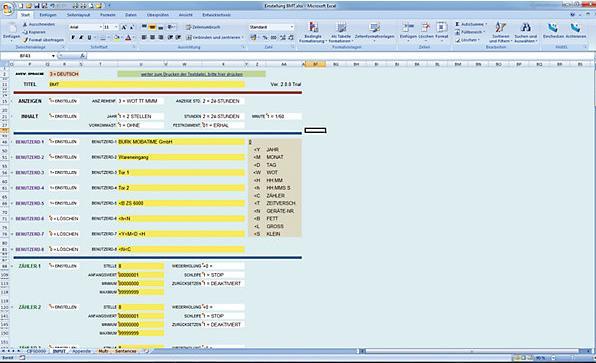596x363 pixels.
Task: Expand the Arial font name dropdown
Action: 101,27
